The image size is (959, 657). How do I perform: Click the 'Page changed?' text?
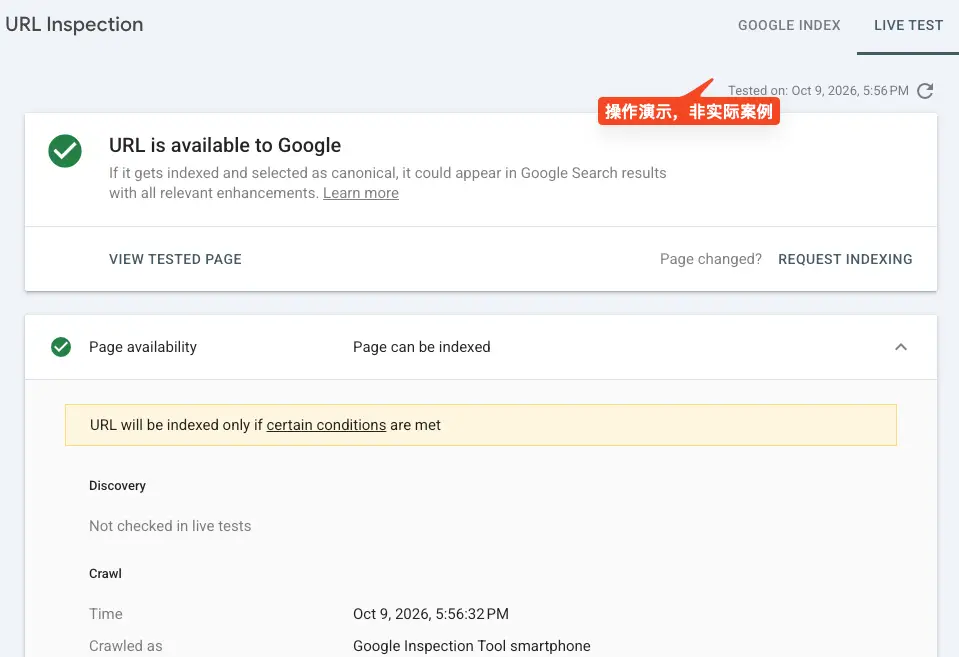[711, 259]
